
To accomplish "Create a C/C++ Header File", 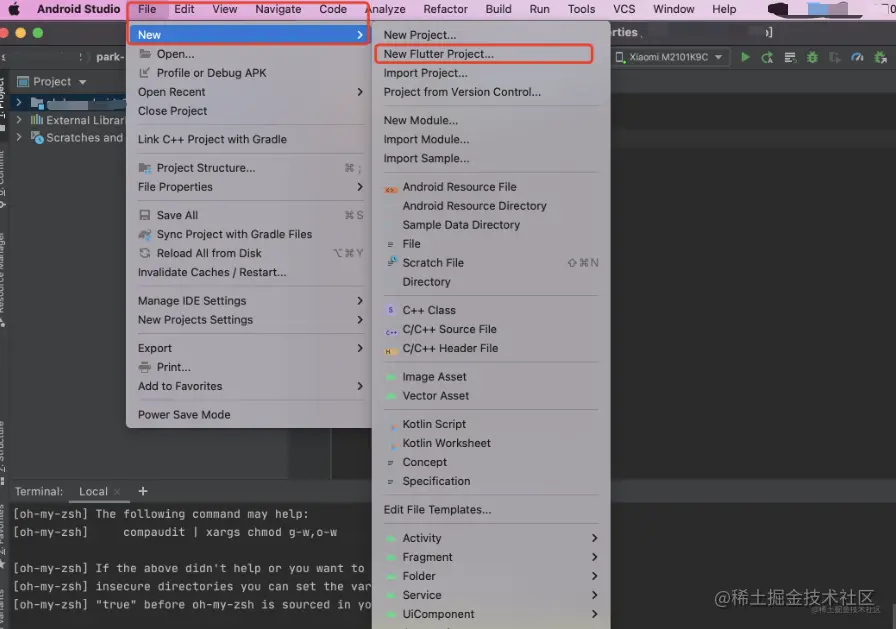I will click(x=491, y=348).
